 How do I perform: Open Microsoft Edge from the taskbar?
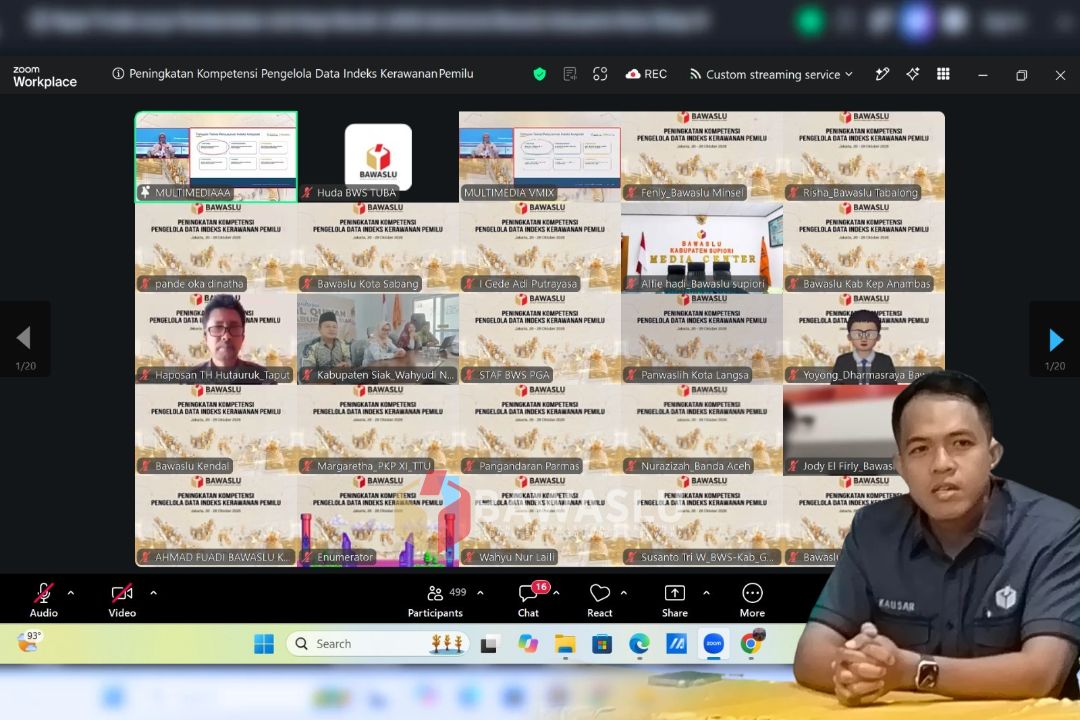pyautogui.click(x=639, y=644)
